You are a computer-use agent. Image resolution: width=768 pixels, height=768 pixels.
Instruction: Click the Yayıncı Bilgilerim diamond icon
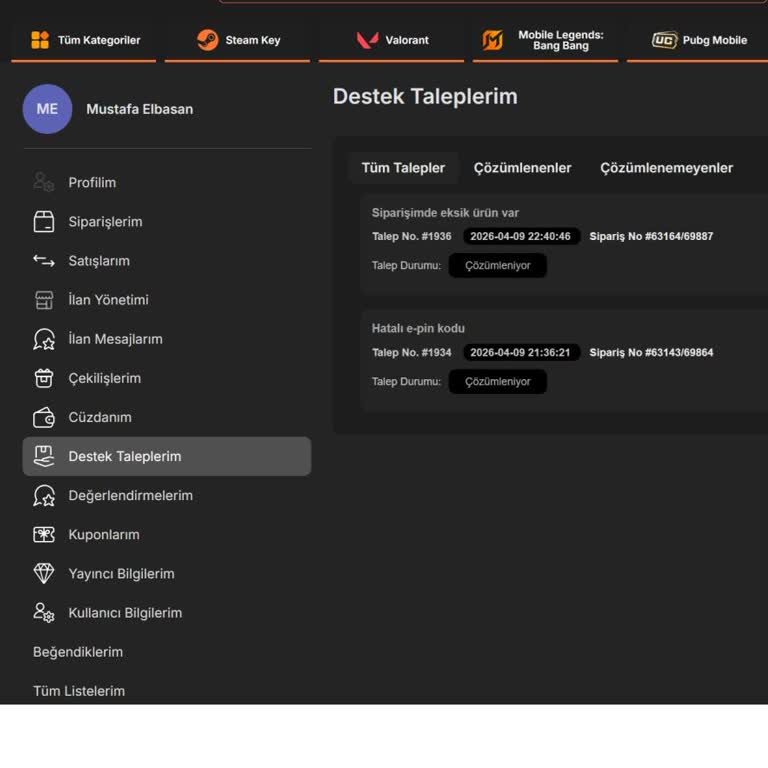(44, 574)
